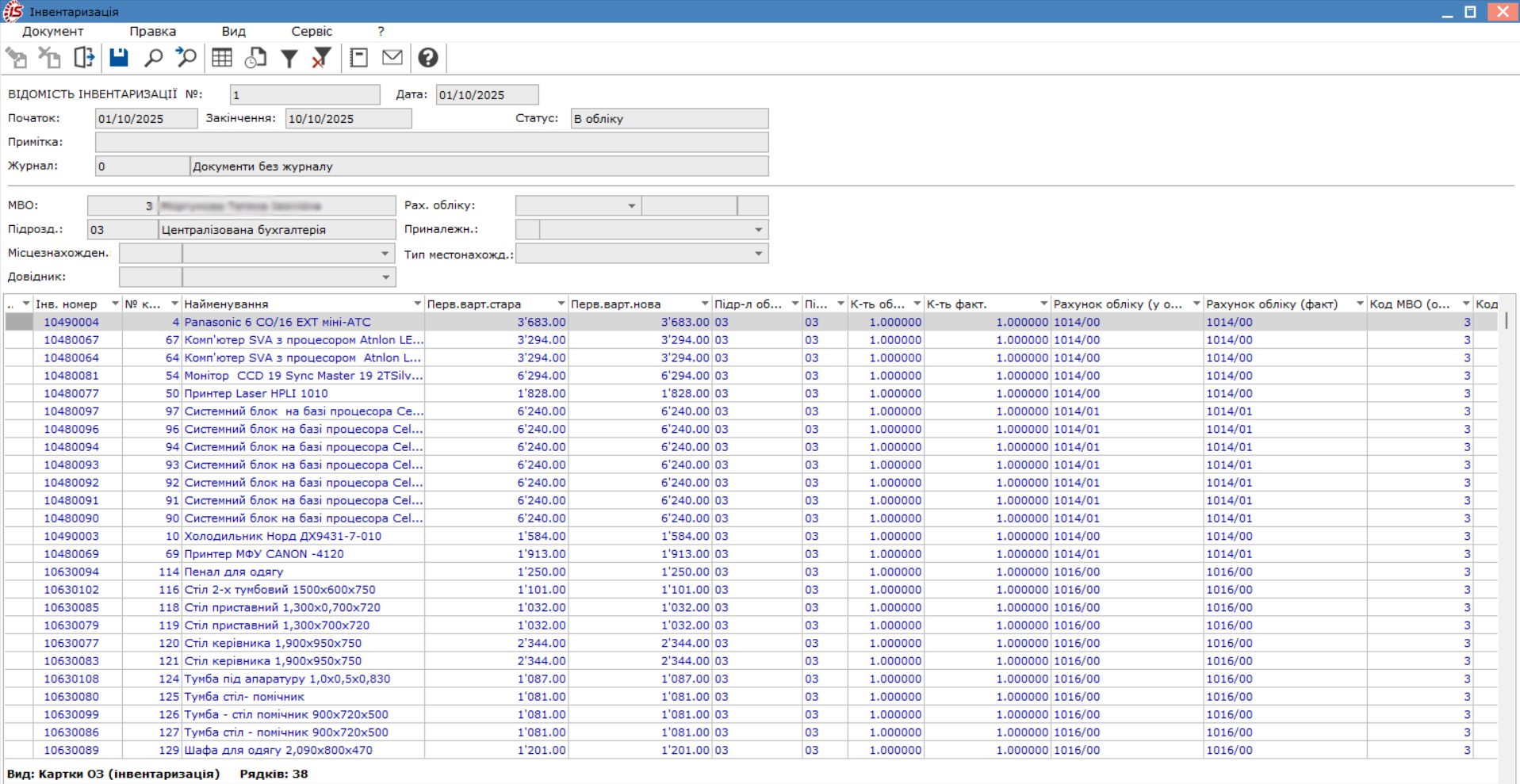Click the Примітка input field
Image resolution: width=1520 pixels, height=784 pixels.
431,143
